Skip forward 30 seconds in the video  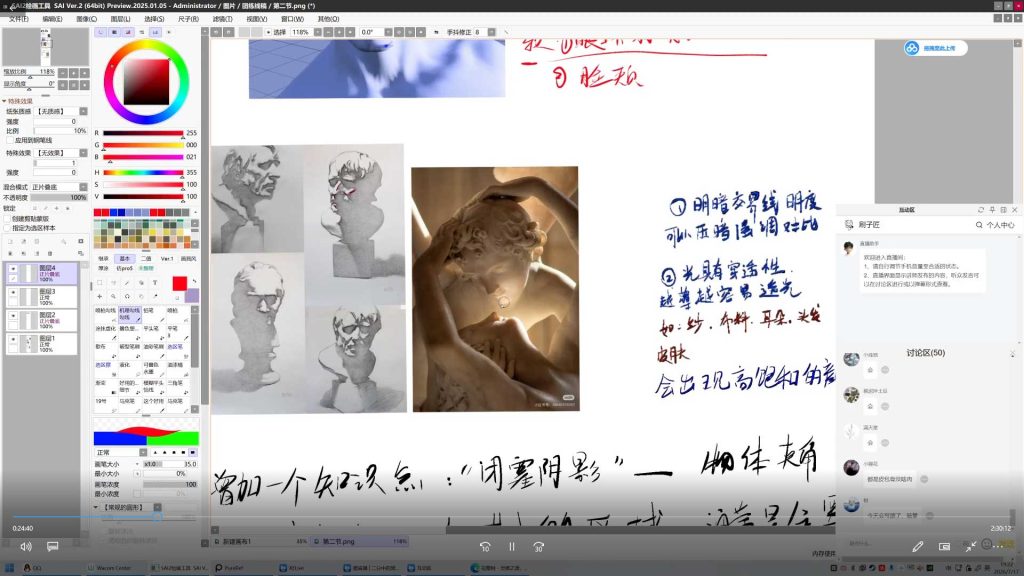coord(539,547)
